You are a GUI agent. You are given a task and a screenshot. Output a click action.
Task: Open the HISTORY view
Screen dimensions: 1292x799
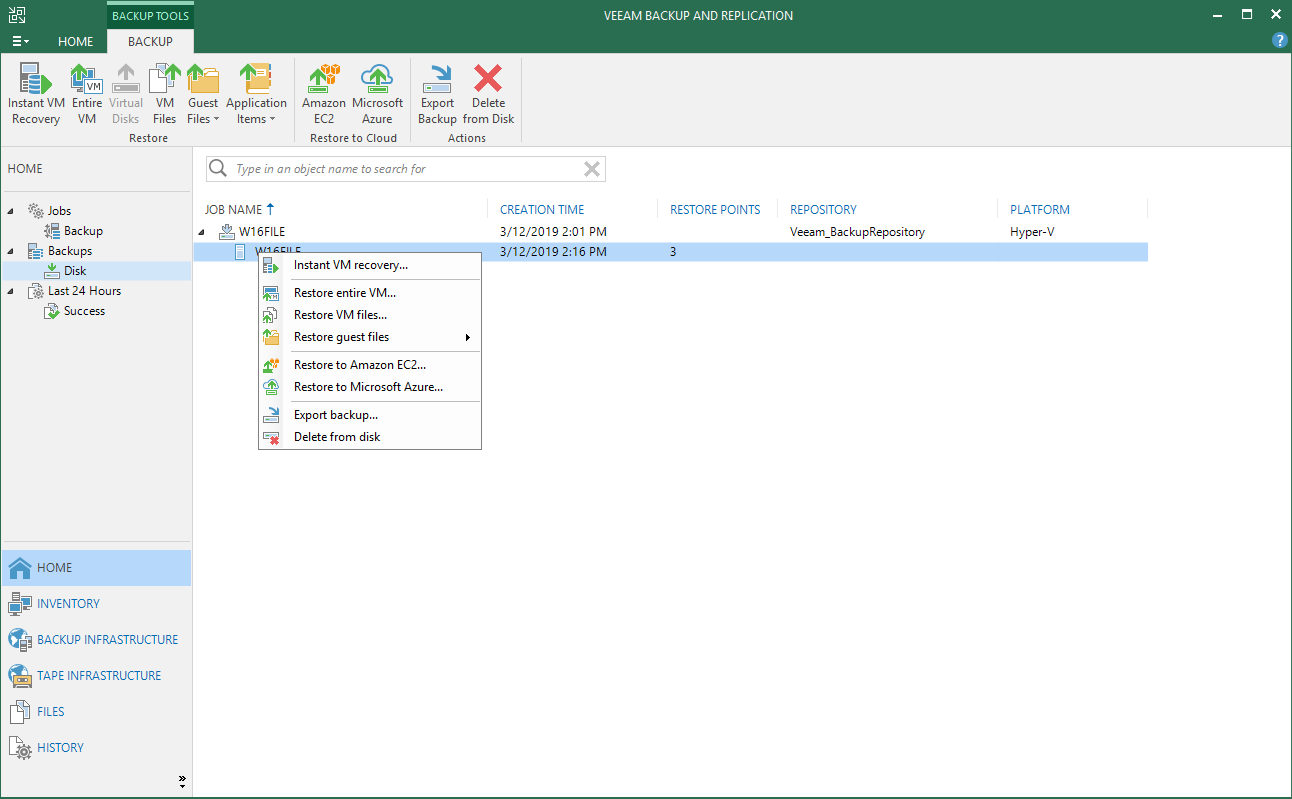[x=96, y=748]
